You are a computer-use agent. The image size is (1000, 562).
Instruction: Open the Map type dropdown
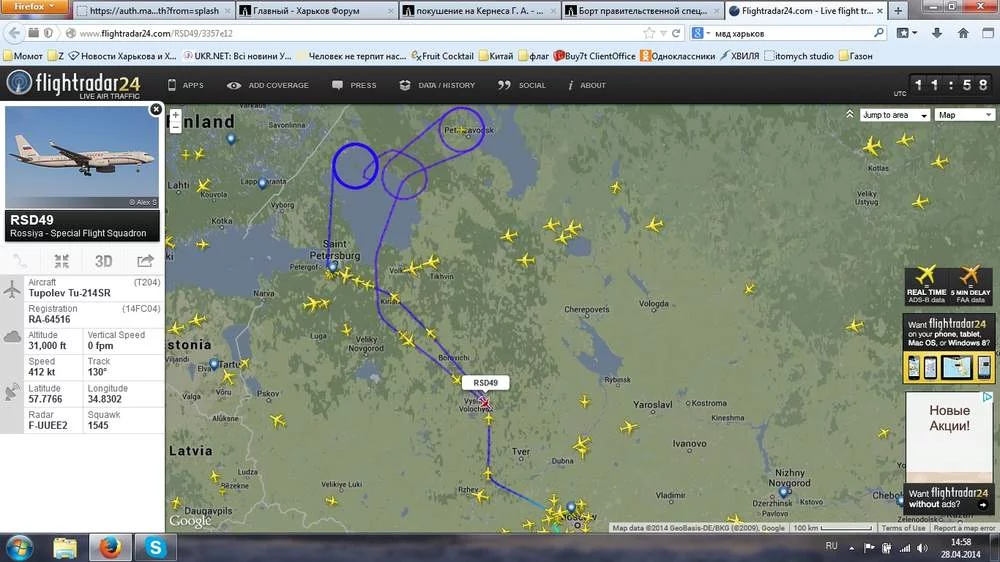click(x=965, y=115)
